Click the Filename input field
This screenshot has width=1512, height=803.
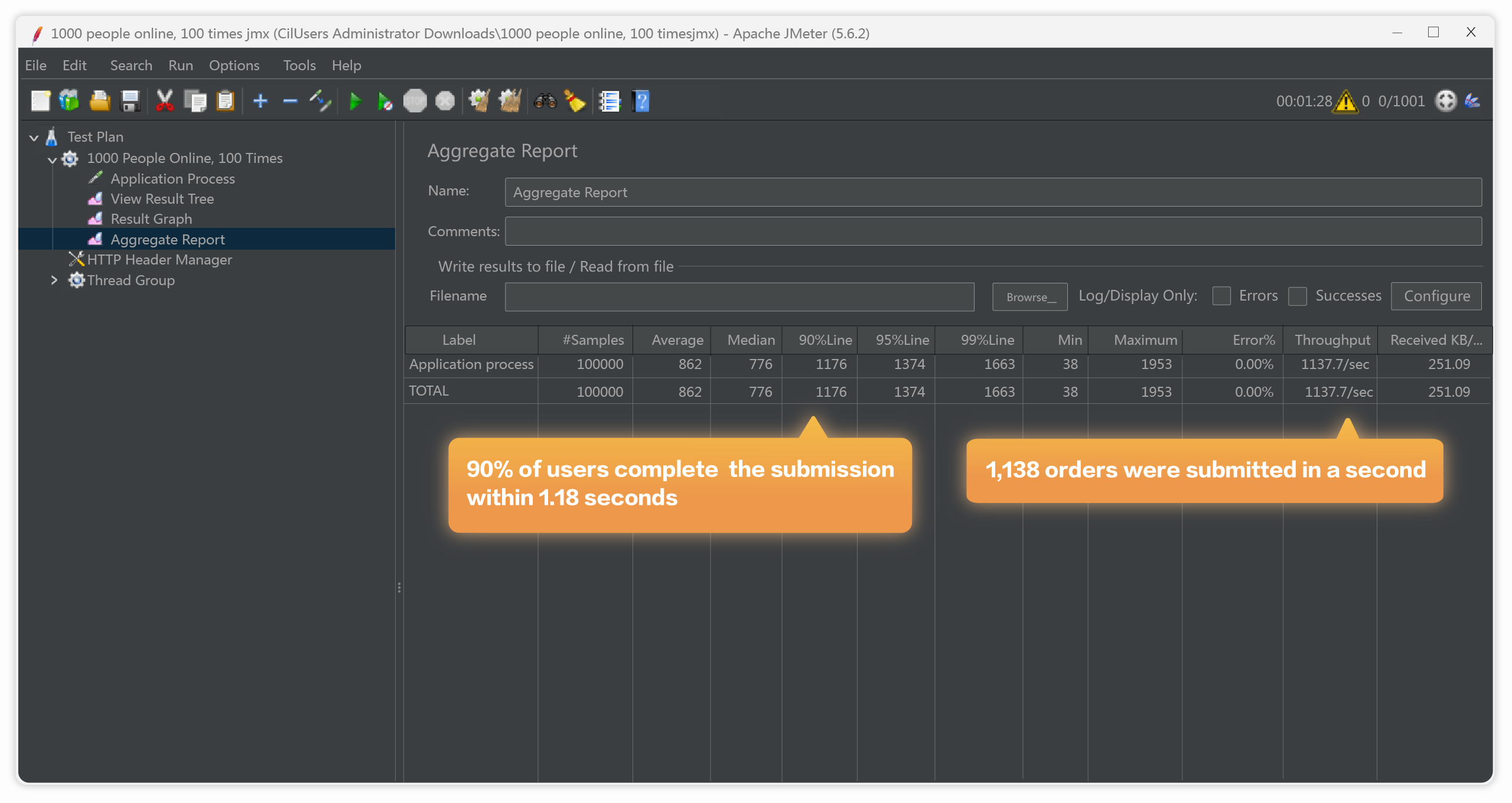(x=739, y=296)
